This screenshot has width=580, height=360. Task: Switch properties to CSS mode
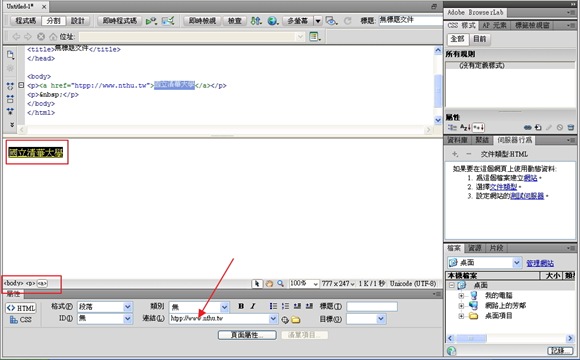tap(21, 320)
